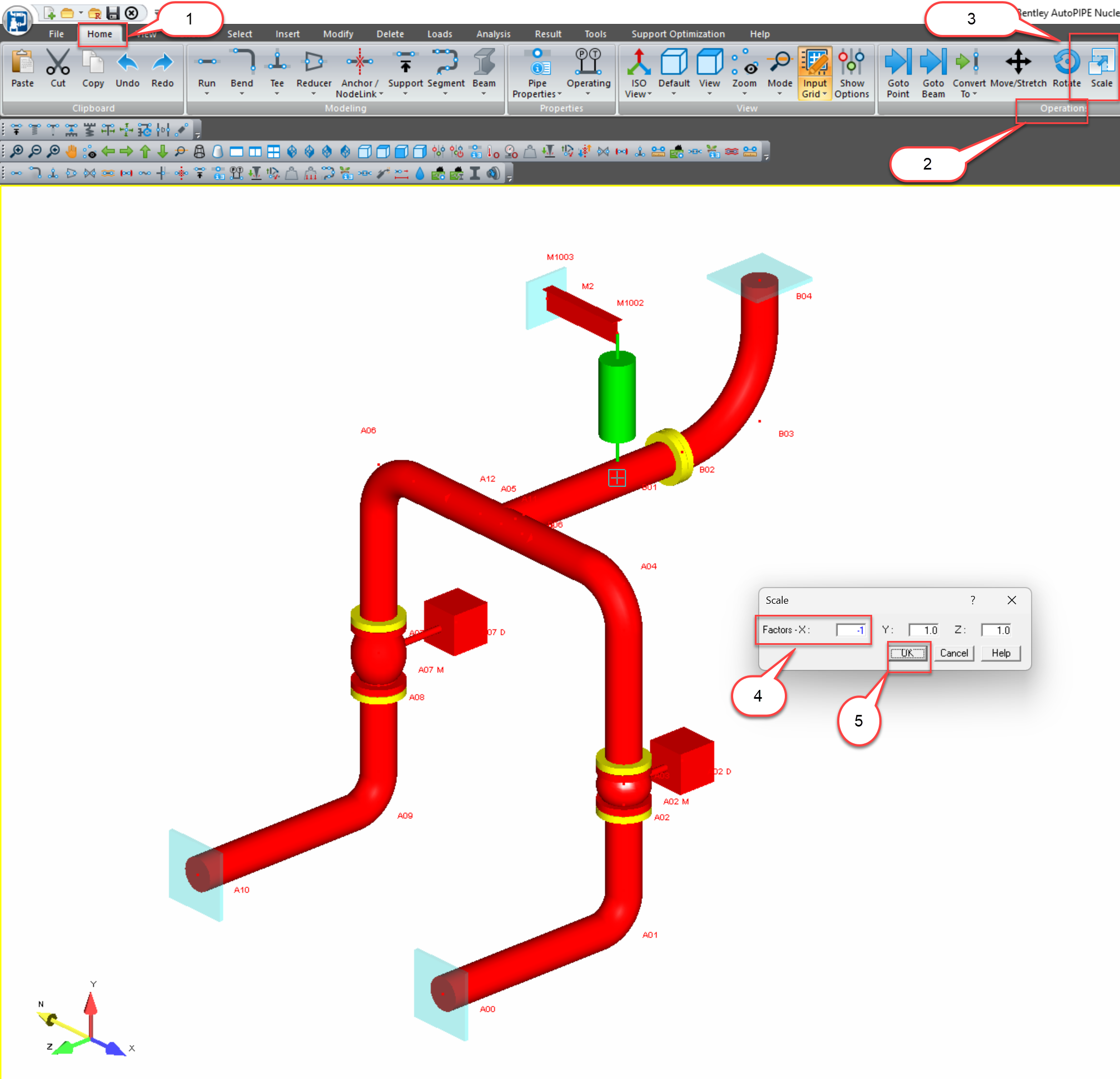Click the pan hand toolbar icon

point(71,151)
